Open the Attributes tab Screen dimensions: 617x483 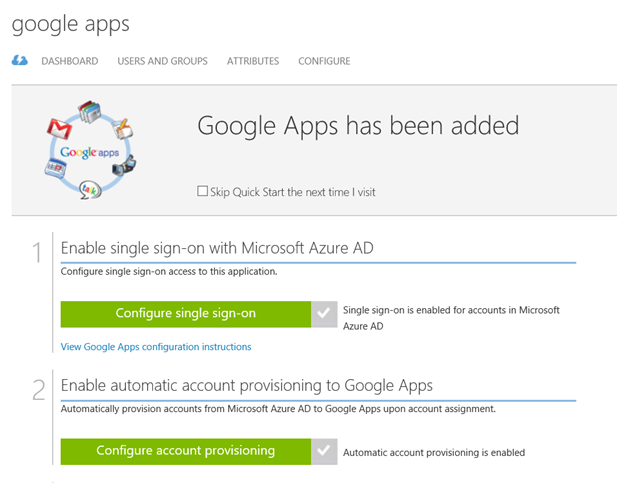253,61
